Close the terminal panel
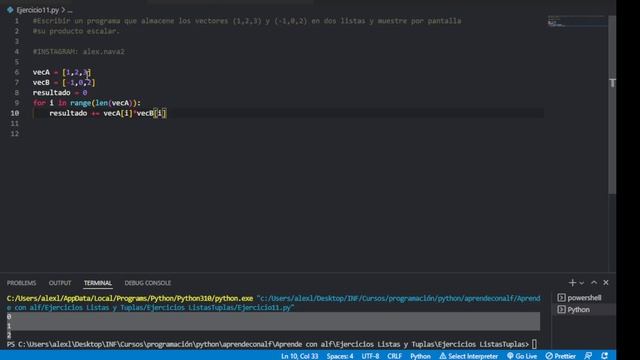 (606, 282)
